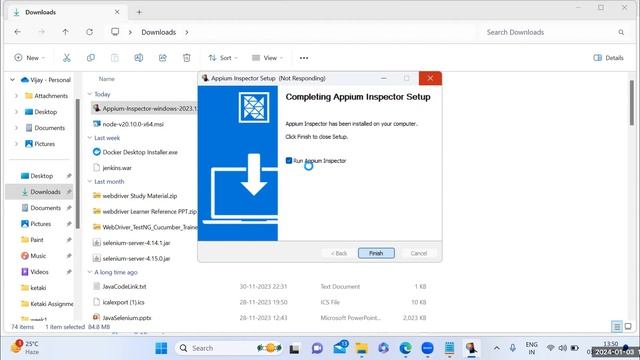640x360 pixels.
Task: Open Videos folder in sidebar
Action: point(40,272)
